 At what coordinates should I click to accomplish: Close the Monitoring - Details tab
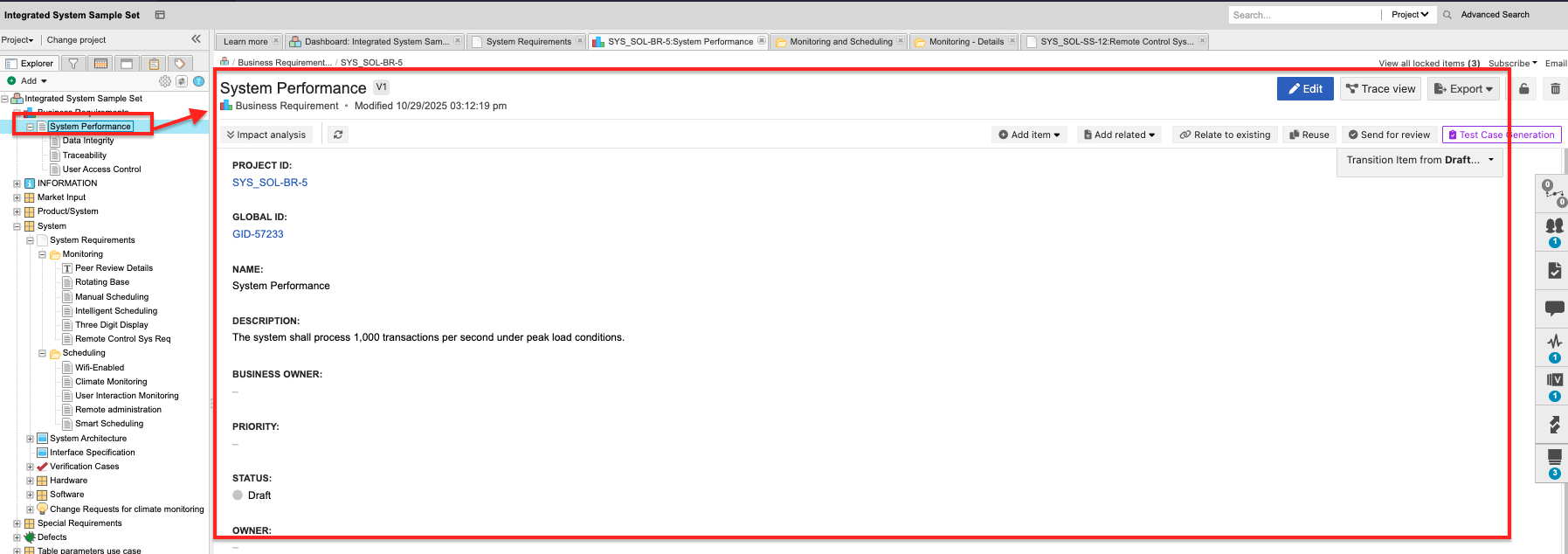click(x=1012, y=40)
